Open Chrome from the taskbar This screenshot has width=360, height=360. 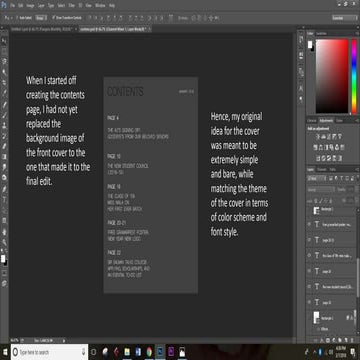[x=149, y=352]
